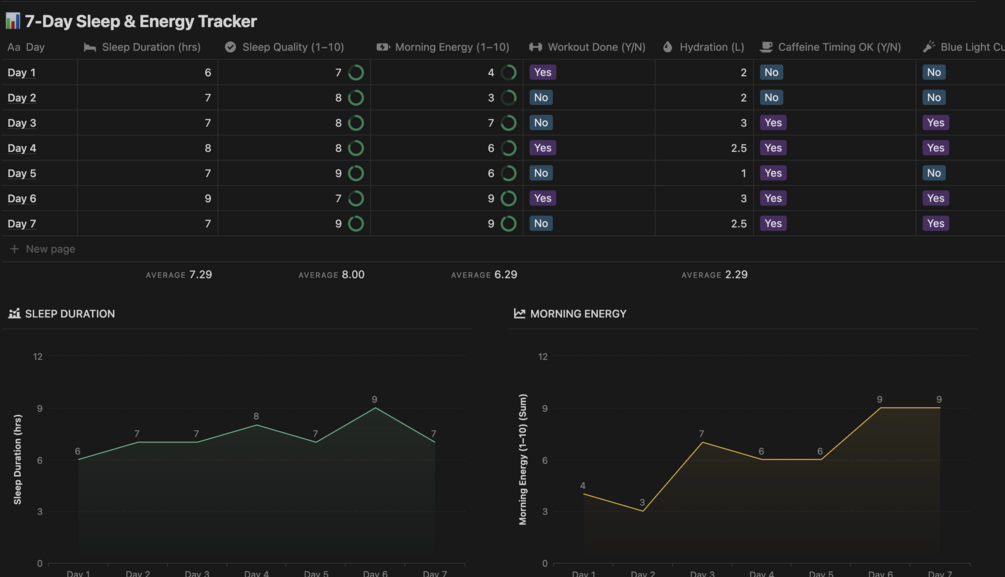Click the SLEEP DURATION chart title
Viewport: 1005px width, 577px height.
point(70,314)
